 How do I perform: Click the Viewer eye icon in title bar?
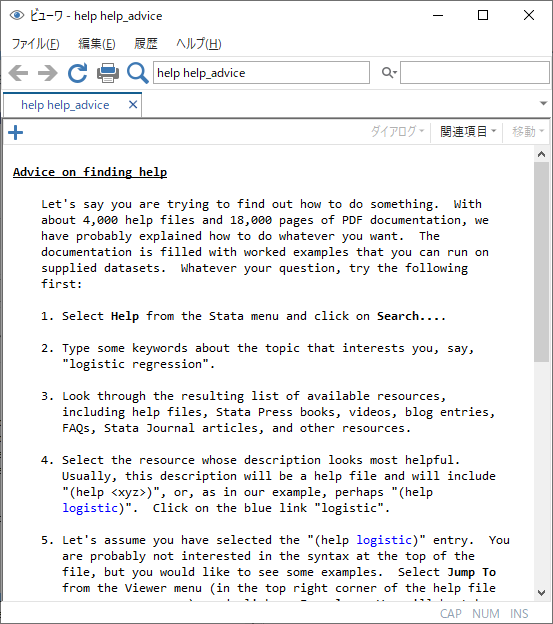click(17, 16)
